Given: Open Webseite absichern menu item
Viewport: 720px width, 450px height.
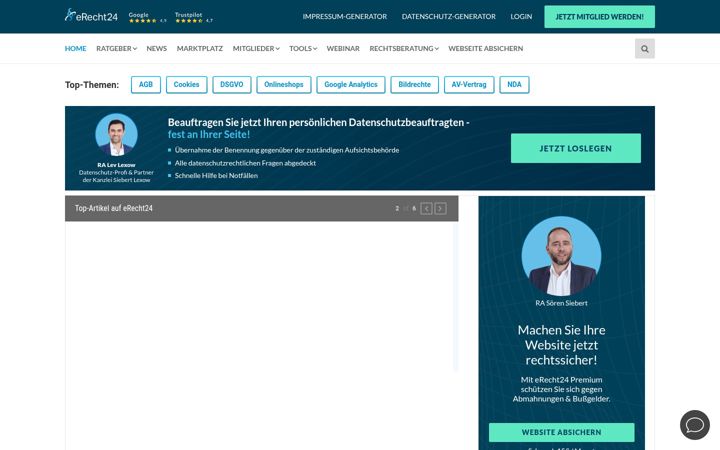Looking at the screenshot, I should coord(485,48).
